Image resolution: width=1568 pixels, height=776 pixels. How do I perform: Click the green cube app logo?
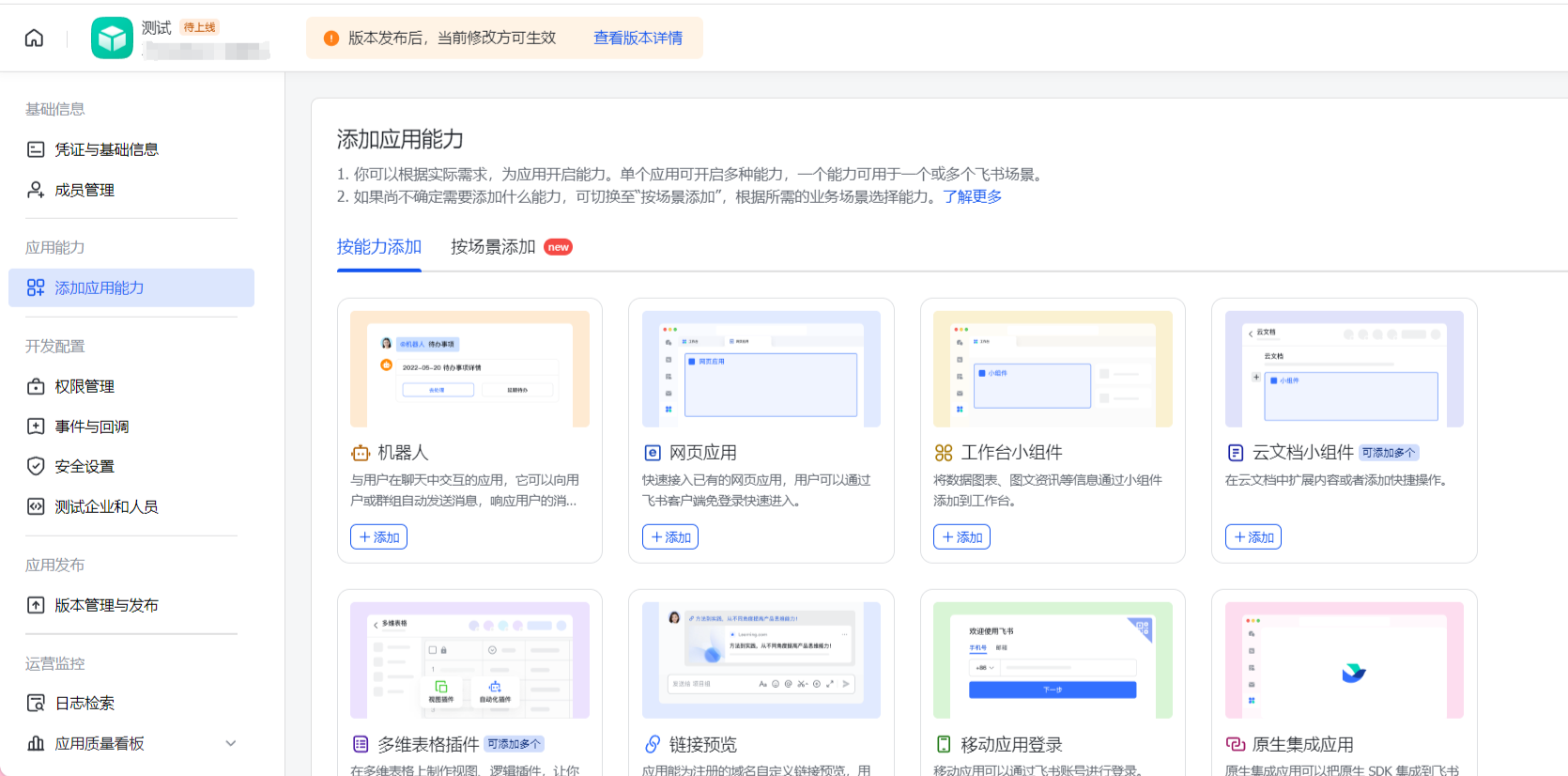[x=112, y=38]
